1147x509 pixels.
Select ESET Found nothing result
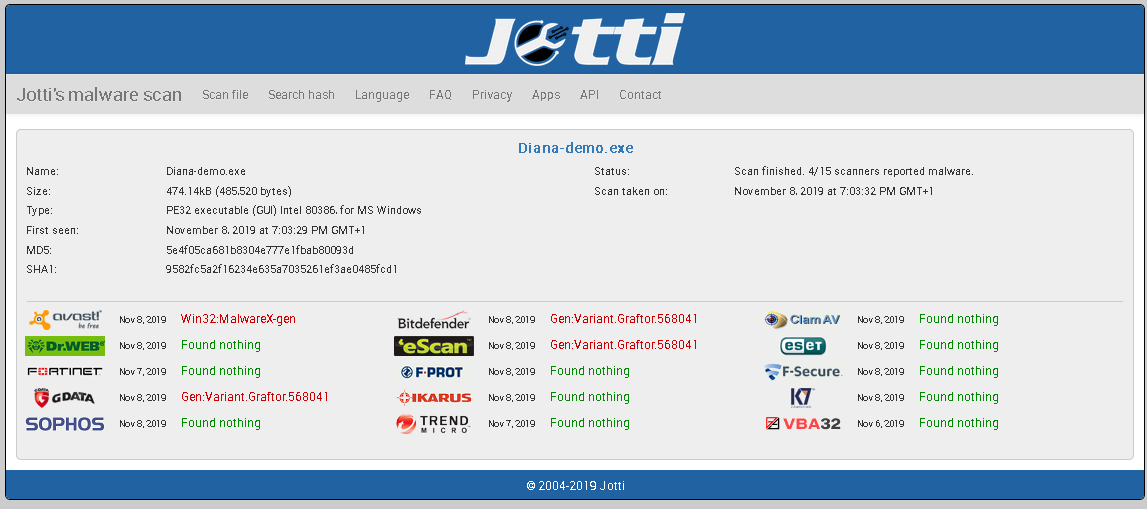(x=958, y=344)
